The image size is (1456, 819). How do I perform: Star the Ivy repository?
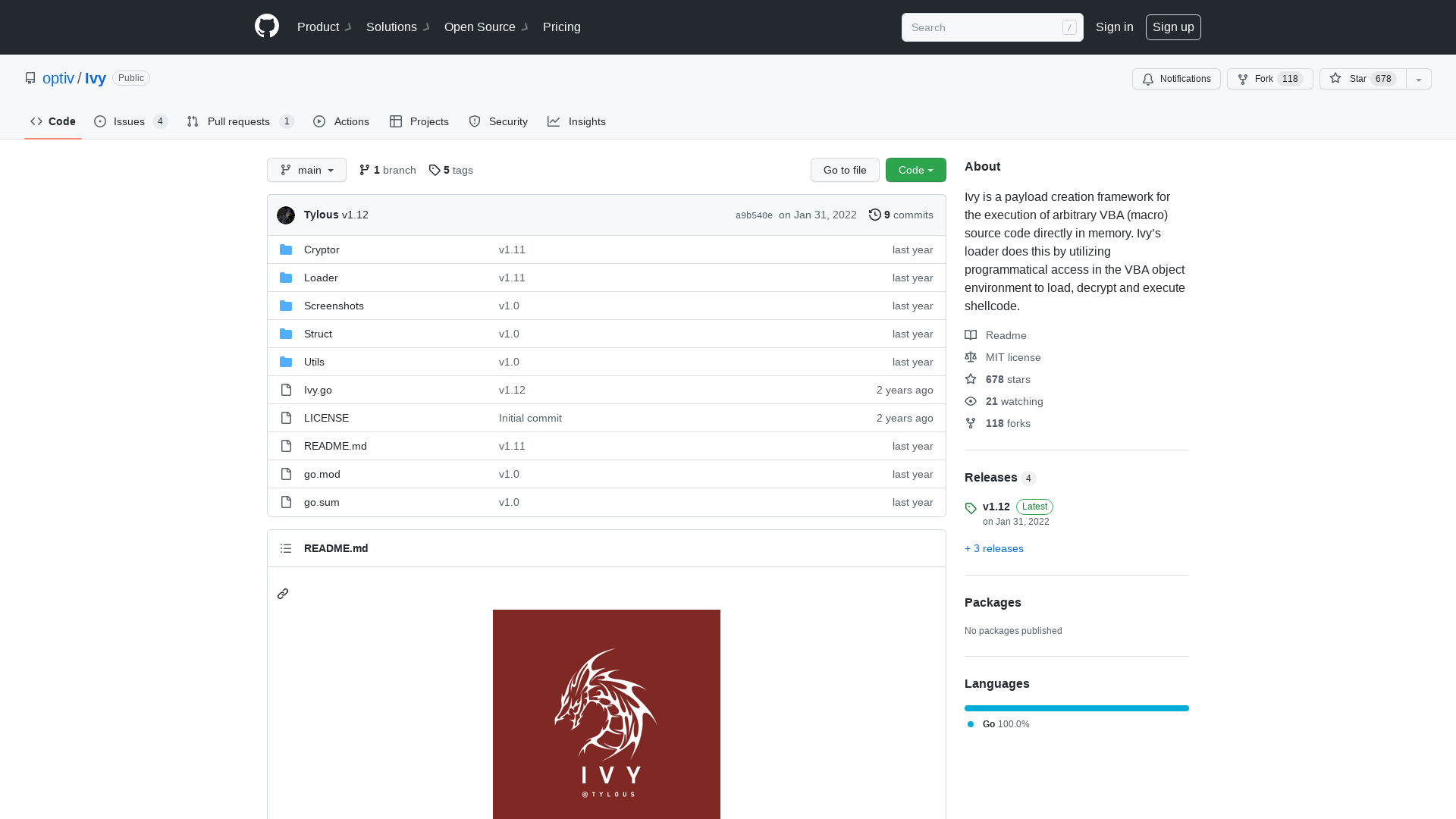1363,79
